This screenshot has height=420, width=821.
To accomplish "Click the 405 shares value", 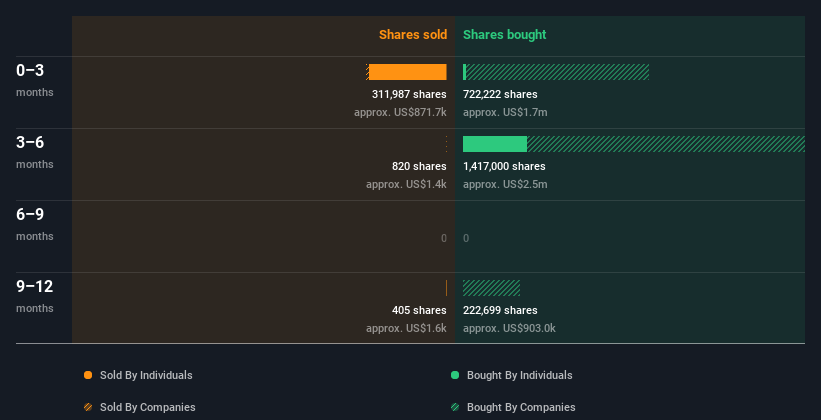I will [x=419, y=310].
